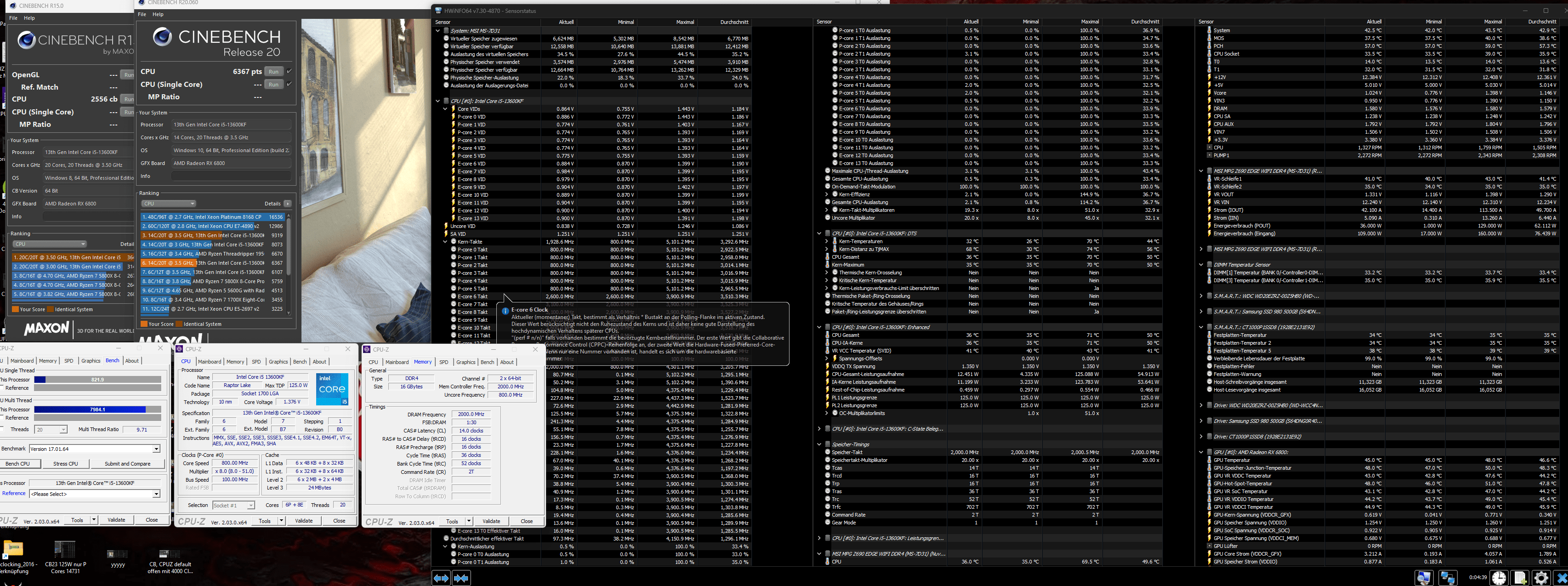Toggle the Threads checkbox in CPU-Z Bench

2,429
